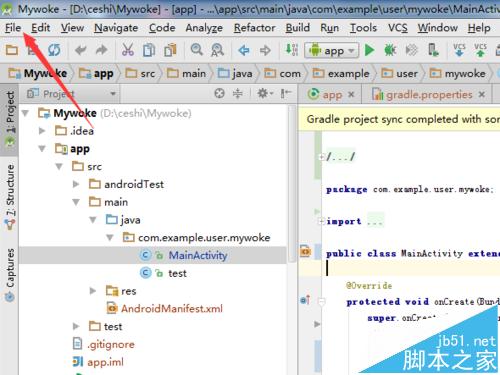
Task: Select the mywoke breadcrumb
Action: tap(457, 73)
